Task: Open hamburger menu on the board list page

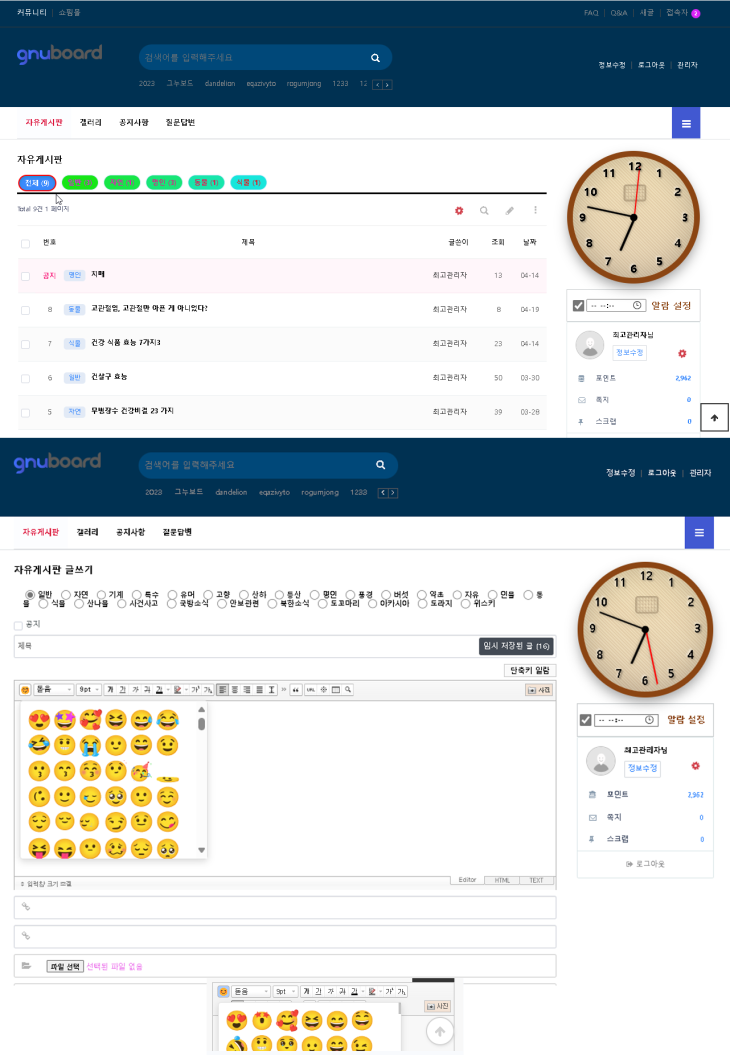Action: 686,123
